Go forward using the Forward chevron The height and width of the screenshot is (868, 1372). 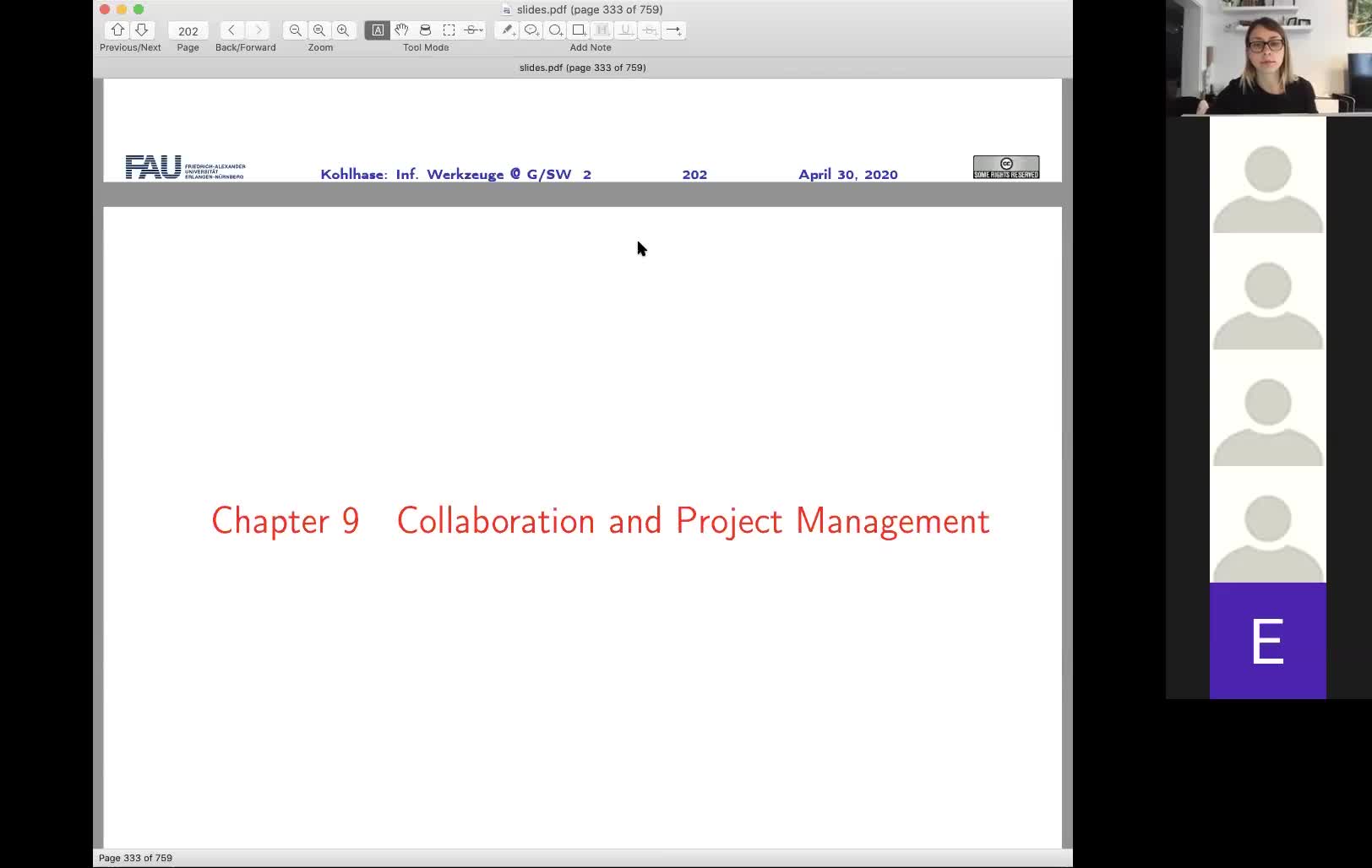coord(258,30)
